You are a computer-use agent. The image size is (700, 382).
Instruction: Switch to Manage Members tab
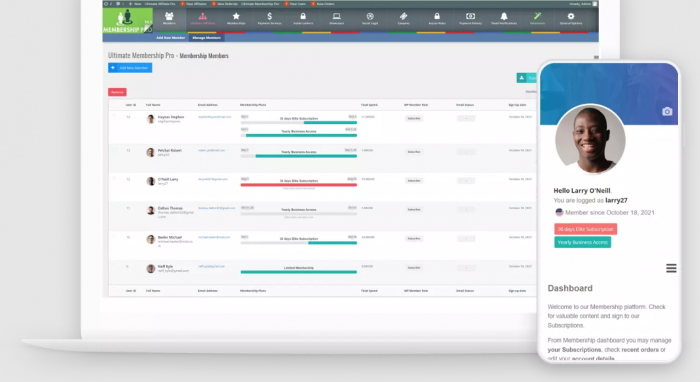point(207,38)
